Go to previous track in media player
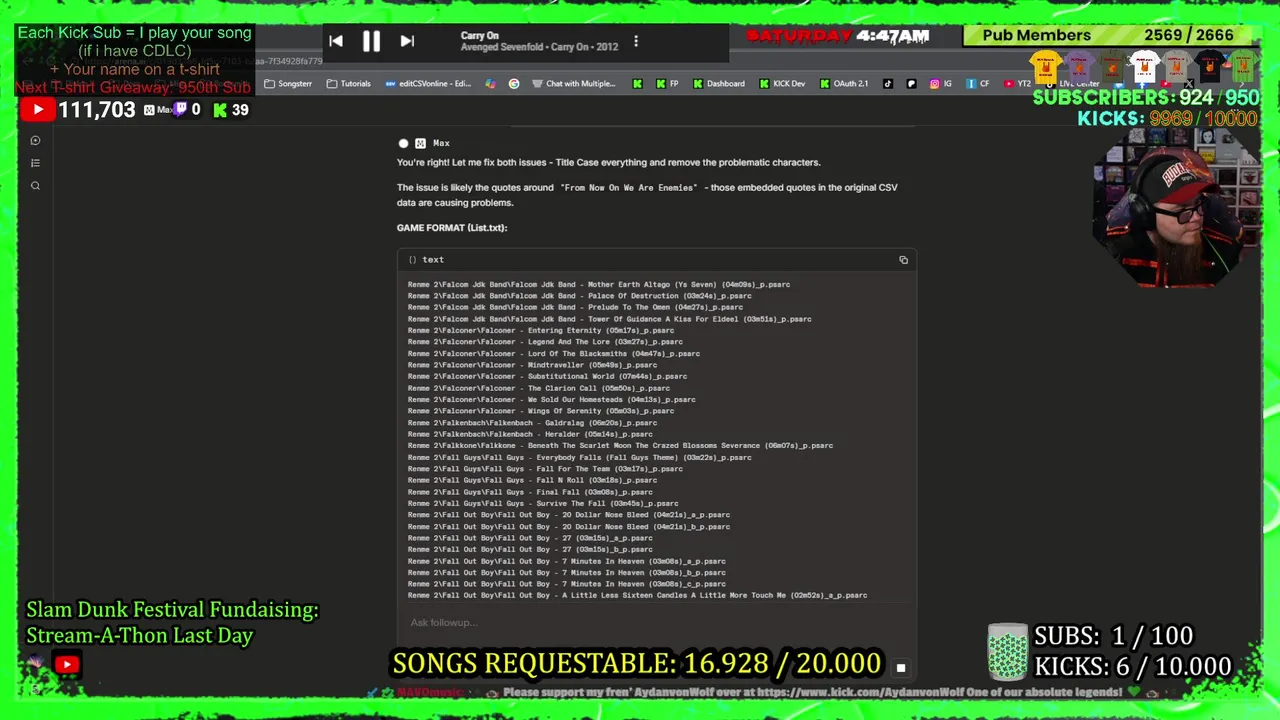1280x720 pixels. (336, 41)
